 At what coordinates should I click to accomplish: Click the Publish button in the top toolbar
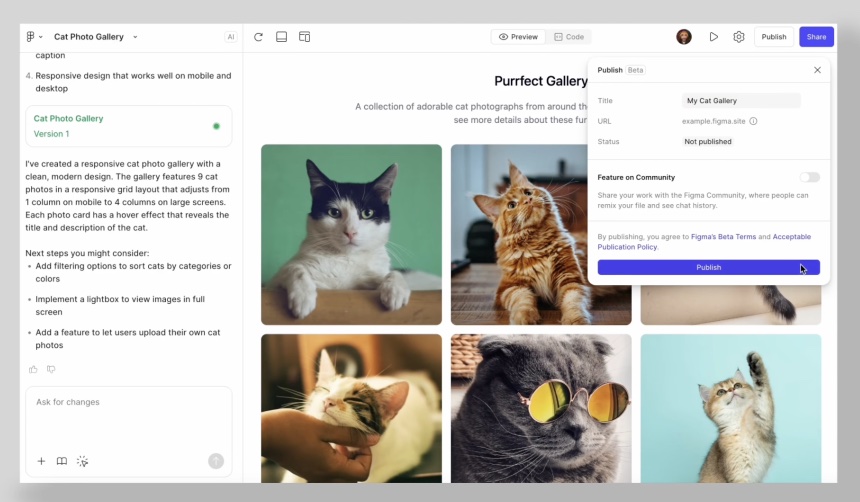pos(774,37)
